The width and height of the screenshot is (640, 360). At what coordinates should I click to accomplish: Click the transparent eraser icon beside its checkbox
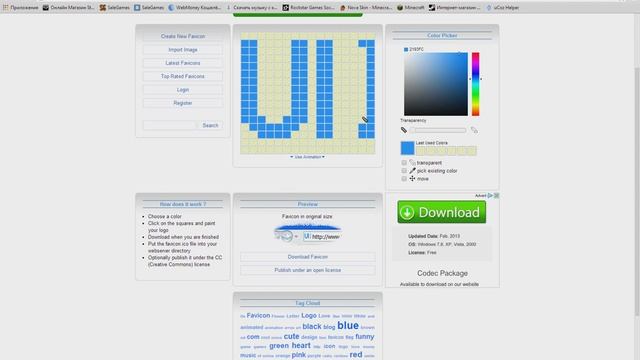point(412,162)
